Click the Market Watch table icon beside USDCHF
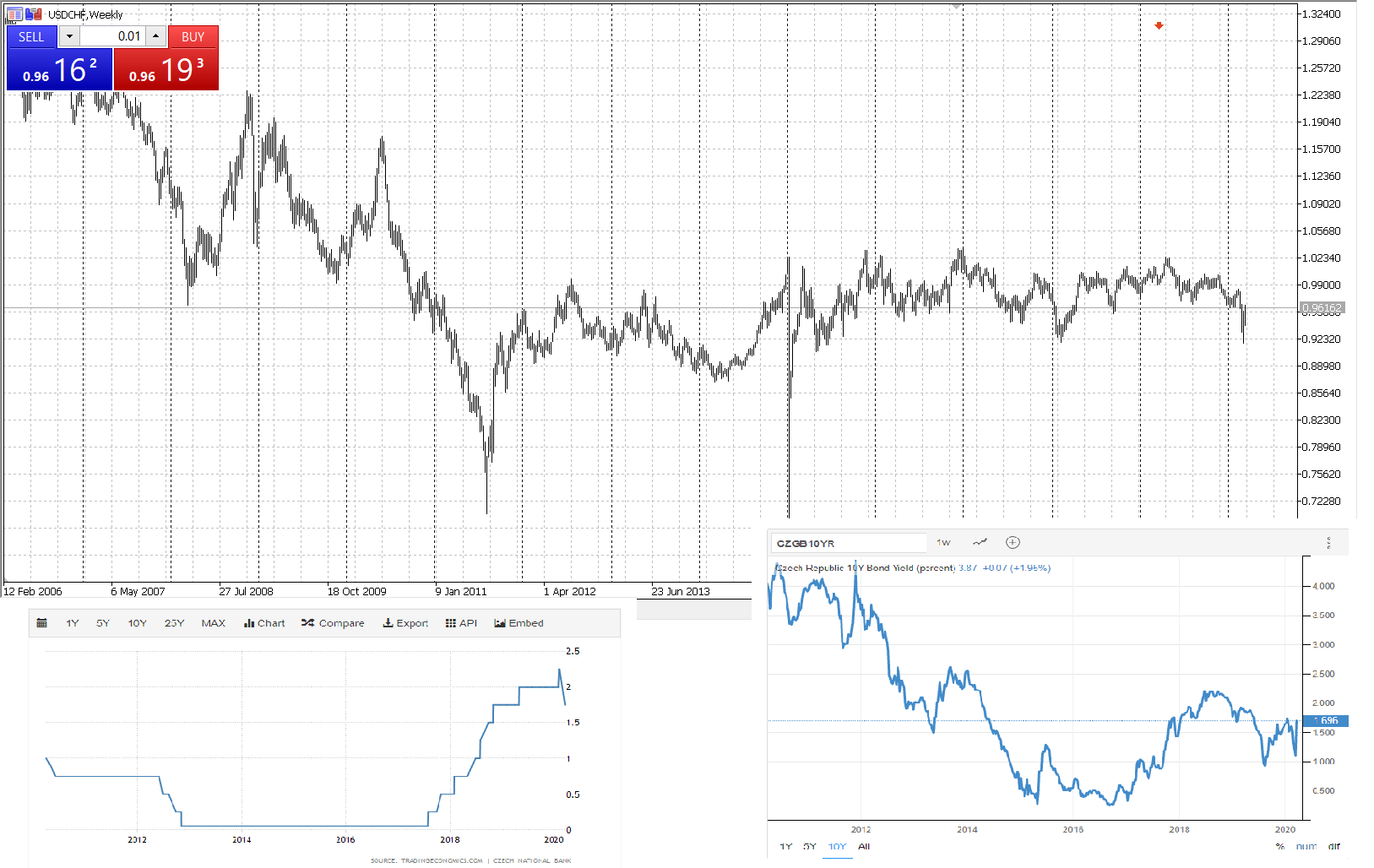This screenshot has height=868, width=1374. point(15,14)
